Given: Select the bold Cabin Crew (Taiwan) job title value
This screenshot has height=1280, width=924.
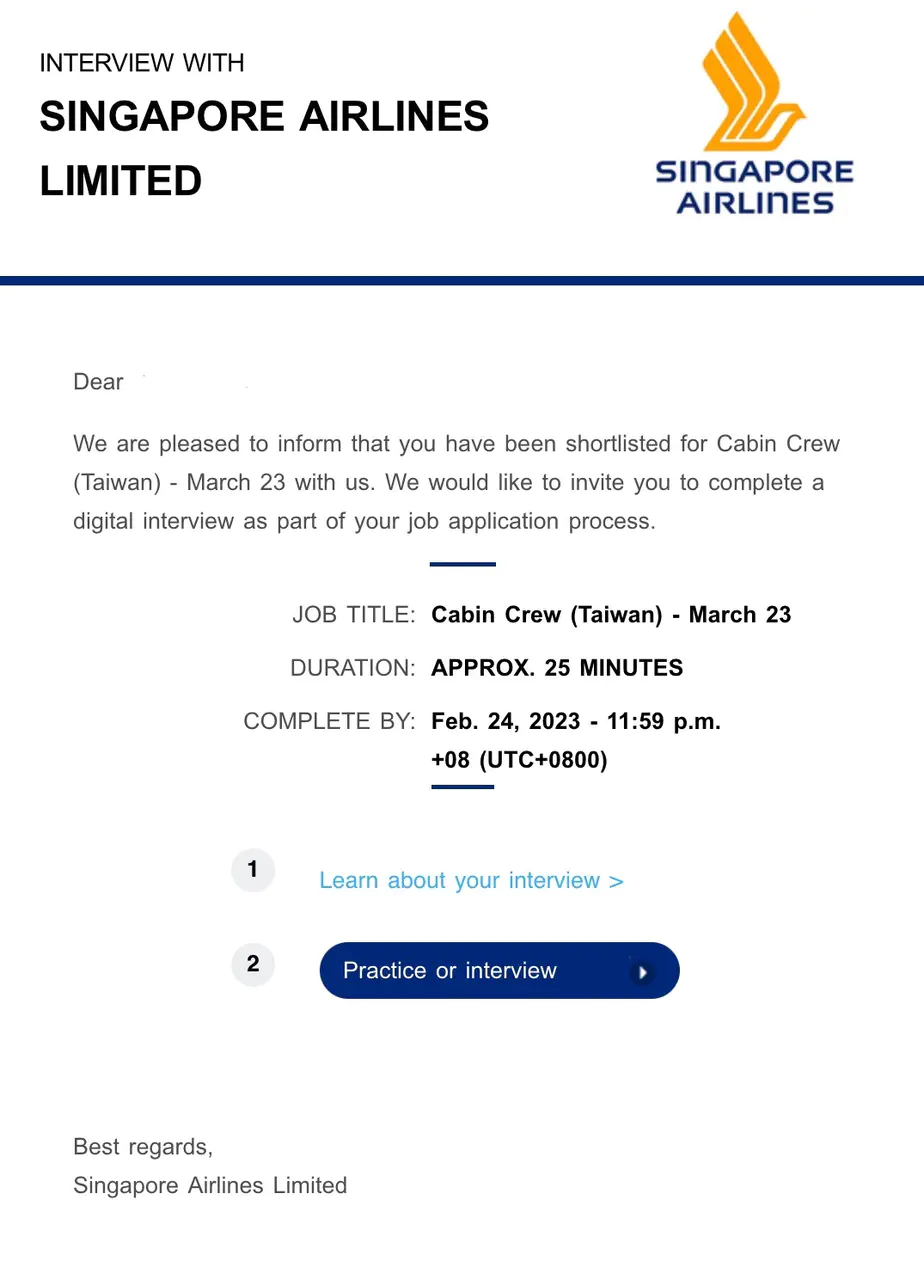Looking at the screenshot, I should [x=611, y=615].
